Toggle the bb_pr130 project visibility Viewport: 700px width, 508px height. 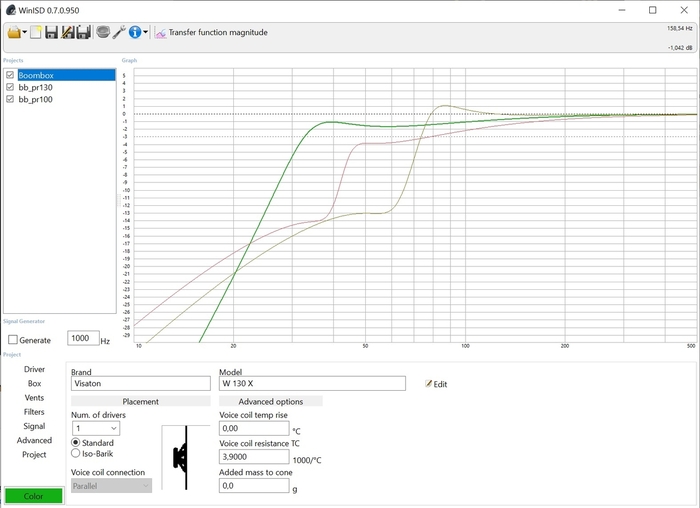pos(10,87)
